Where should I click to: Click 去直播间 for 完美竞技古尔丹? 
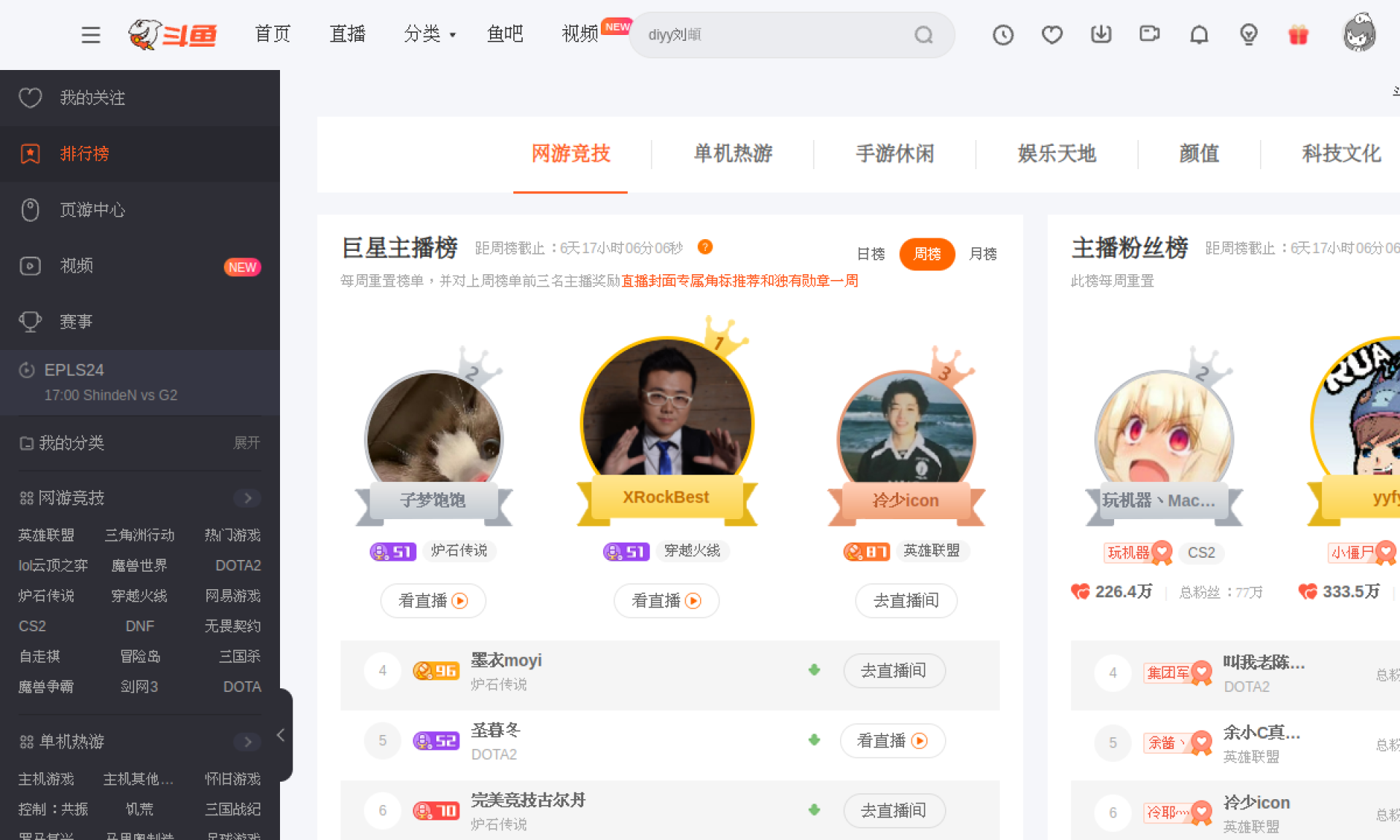894,811
